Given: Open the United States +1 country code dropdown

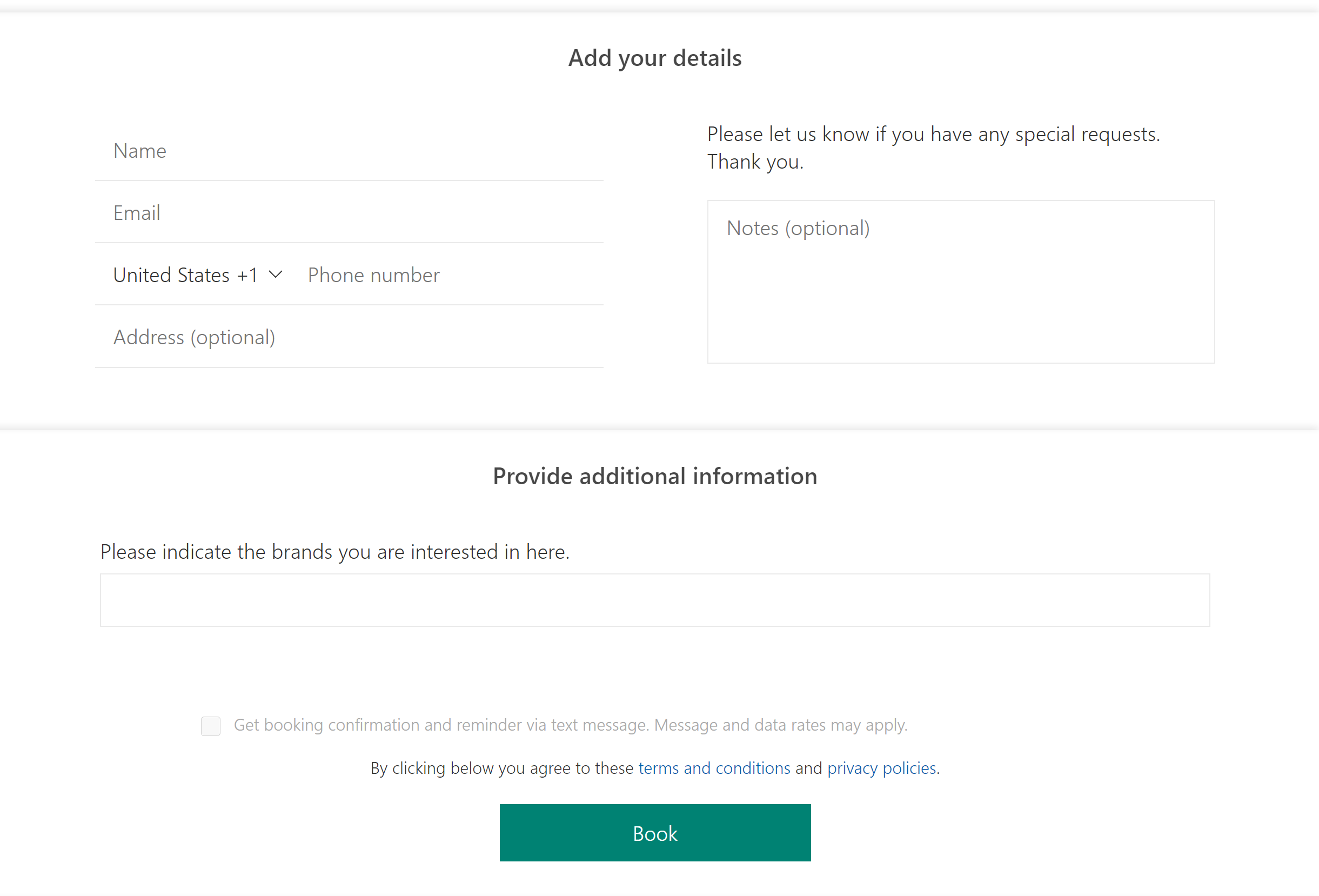Looking at the screenshot, I should 198,275.
